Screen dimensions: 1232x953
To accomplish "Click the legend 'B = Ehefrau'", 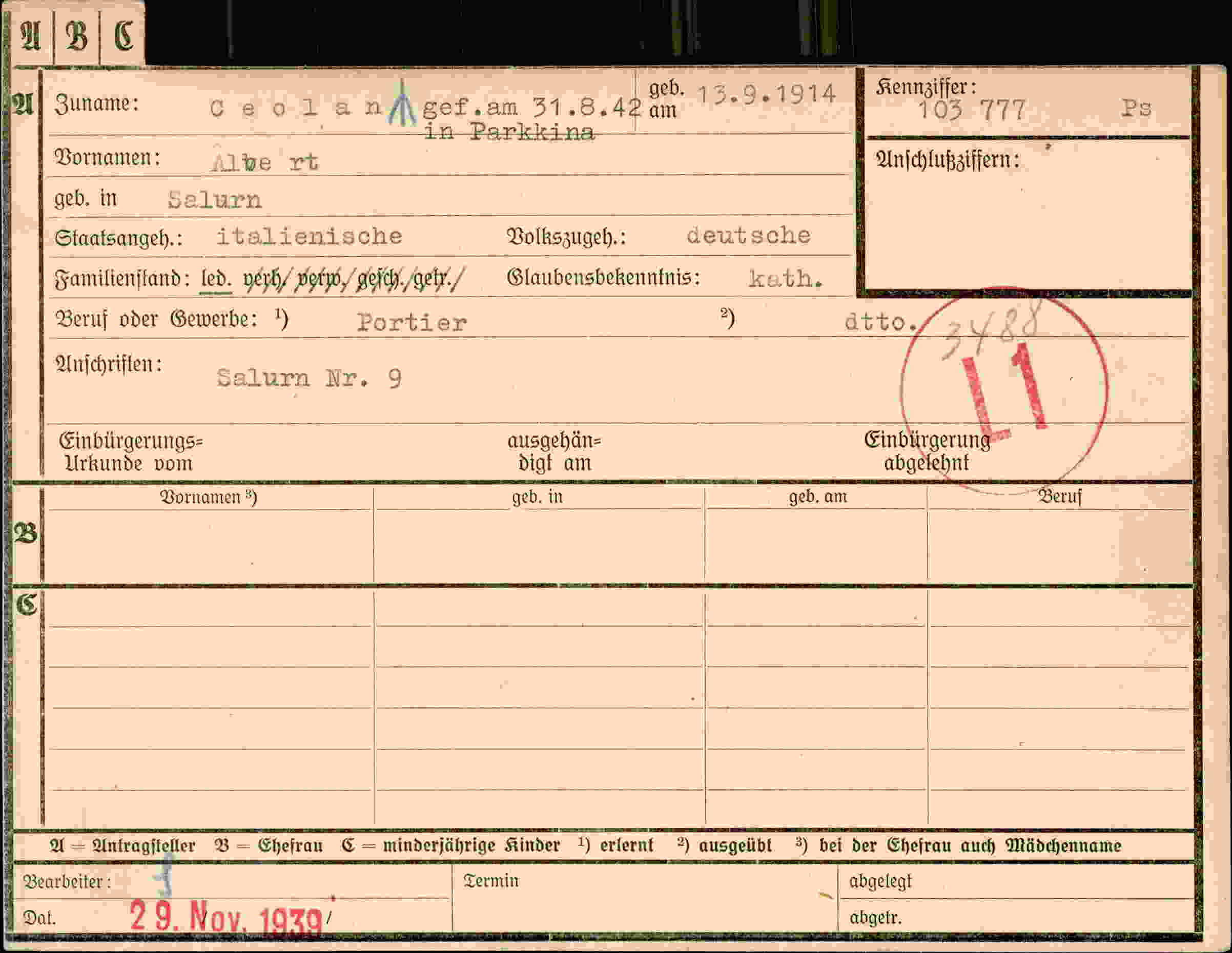I will click(x=269, y=846).
